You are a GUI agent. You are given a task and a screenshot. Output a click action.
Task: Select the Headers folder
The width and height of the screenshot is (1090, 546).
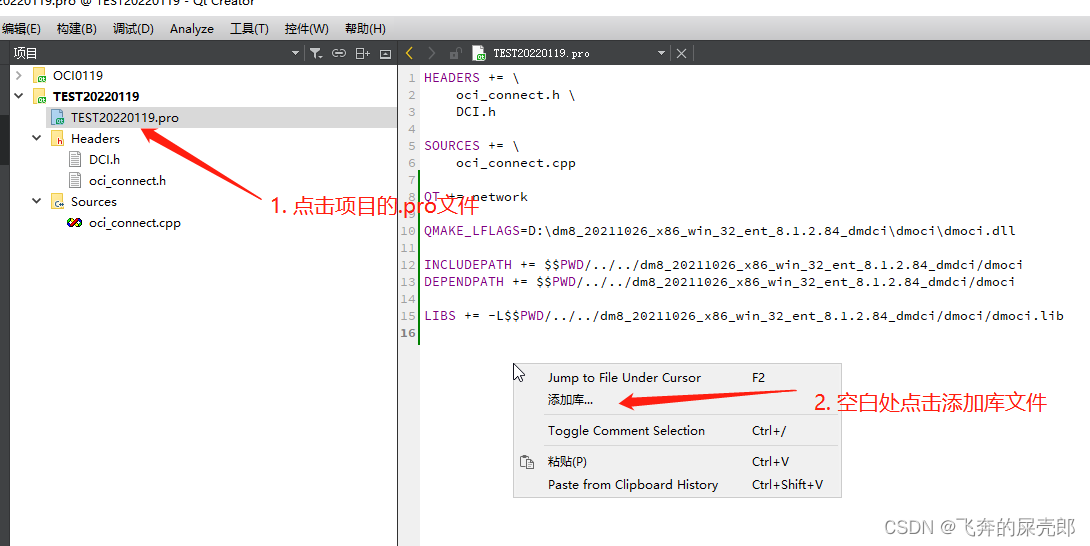(95, 138)
